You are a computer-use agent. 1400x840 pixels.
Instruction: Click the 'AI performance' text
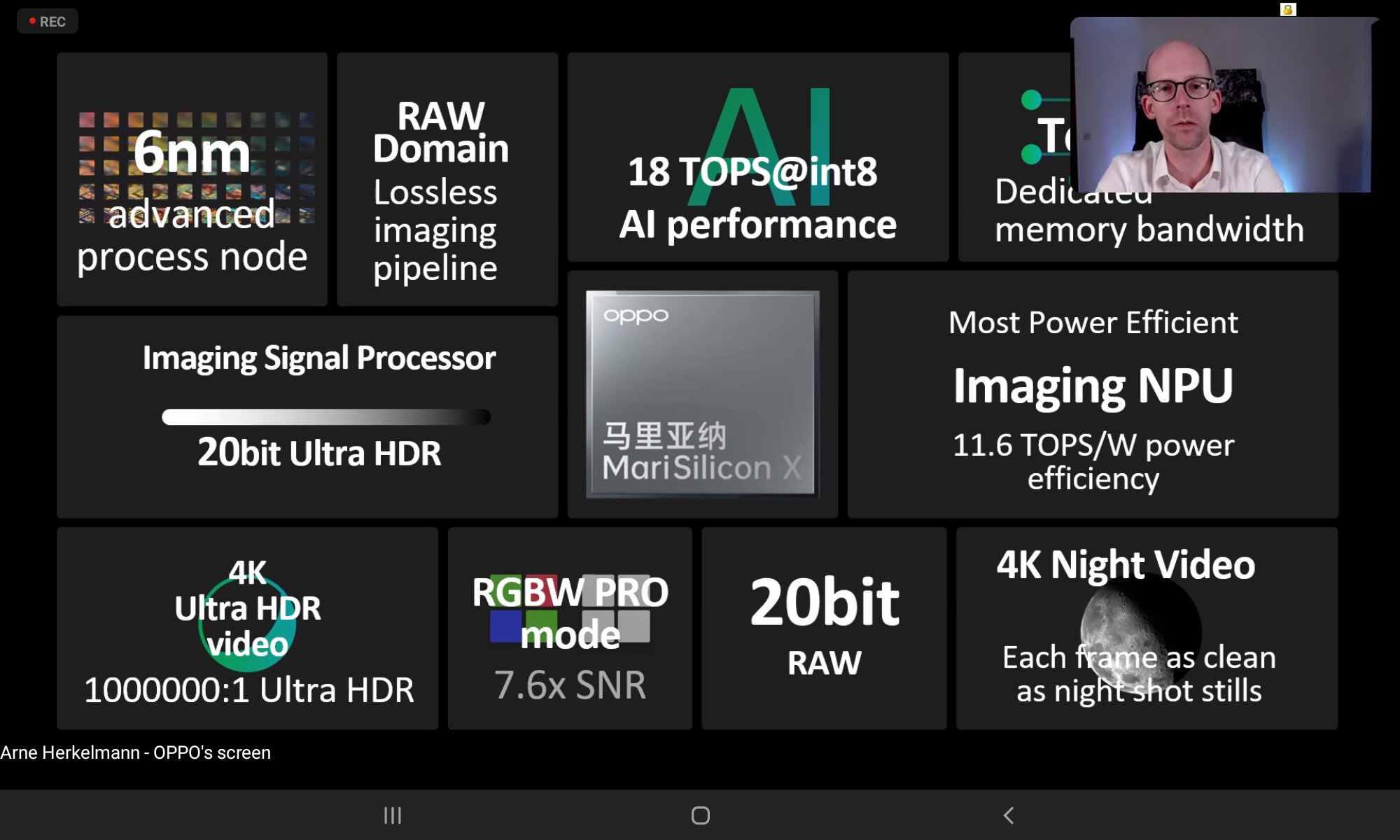pos(757,225)
